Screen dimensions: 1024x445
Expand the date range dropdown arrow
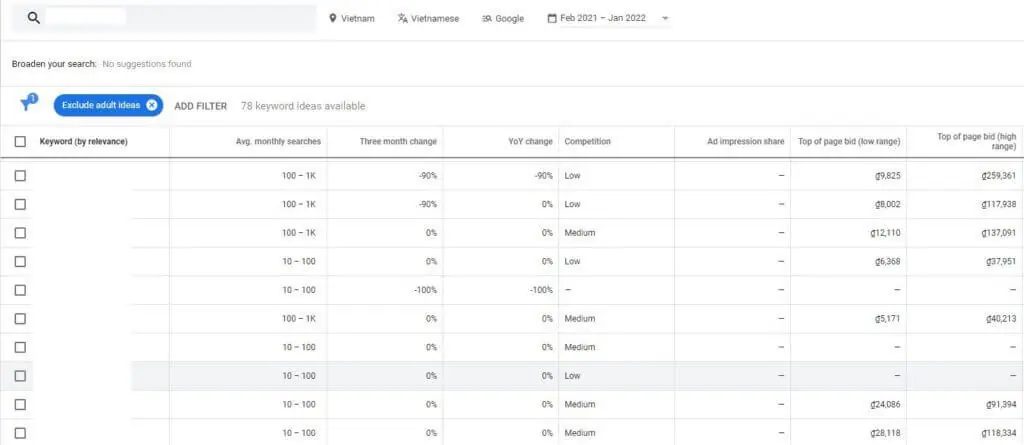pos(666,18)
